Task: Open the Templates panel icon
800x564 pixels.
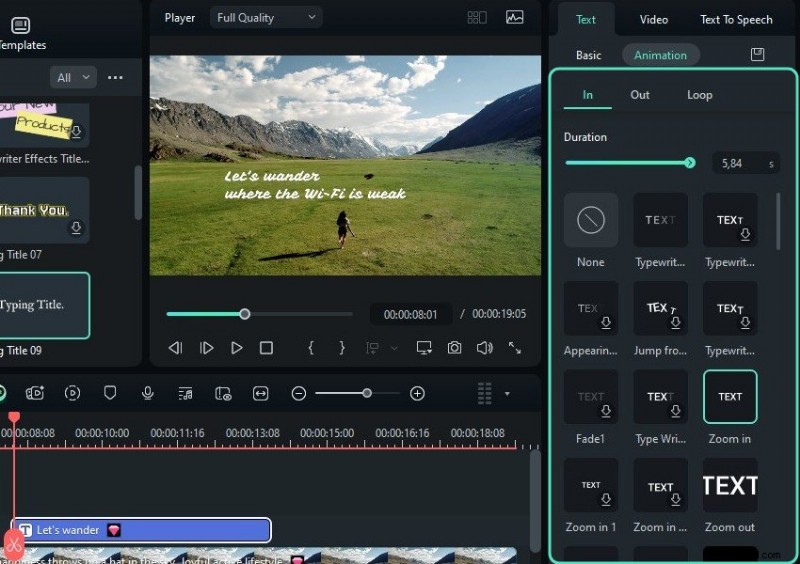Action: tap(20, 25)
